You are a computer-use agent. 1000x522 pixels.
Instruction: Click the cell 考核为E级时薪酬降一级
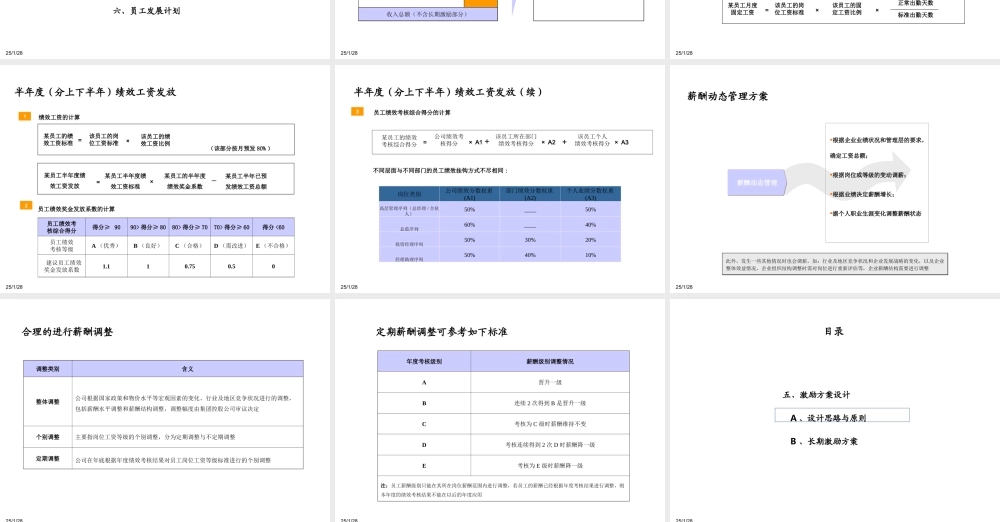click(x=550, y=466)
